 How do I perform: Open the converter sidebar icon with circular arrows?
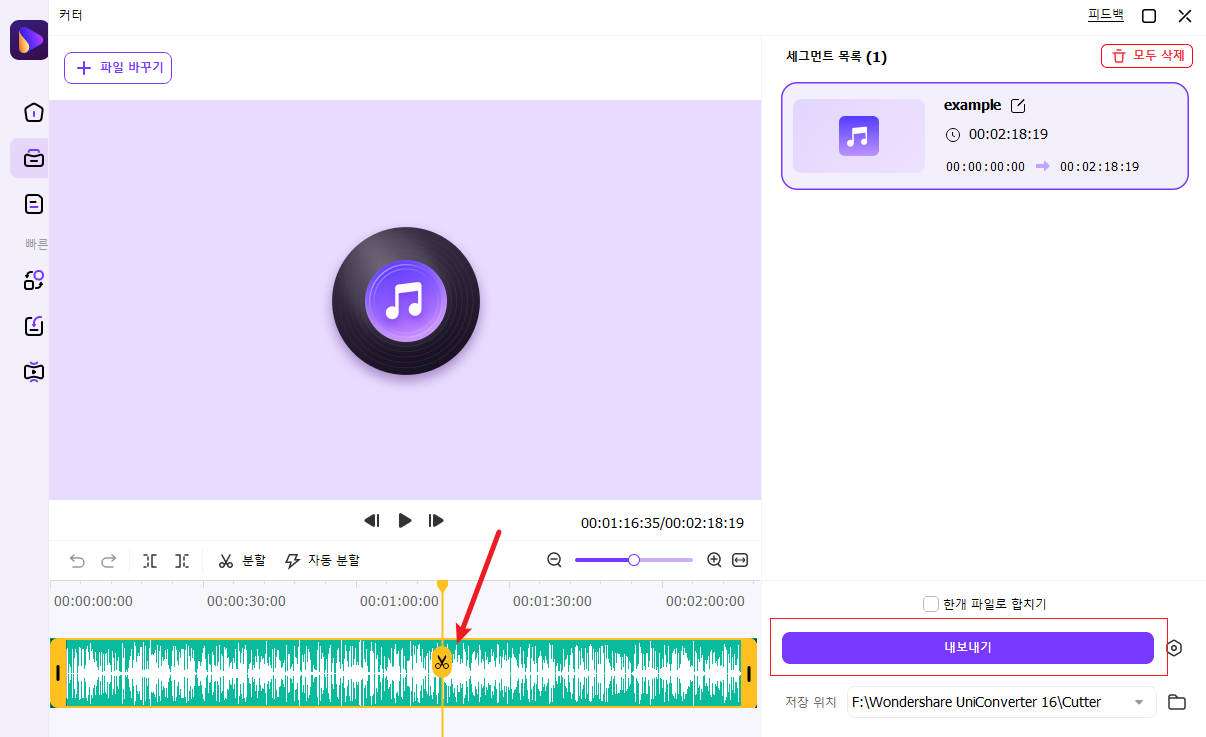pyautogui.click(x=34, y=280)
